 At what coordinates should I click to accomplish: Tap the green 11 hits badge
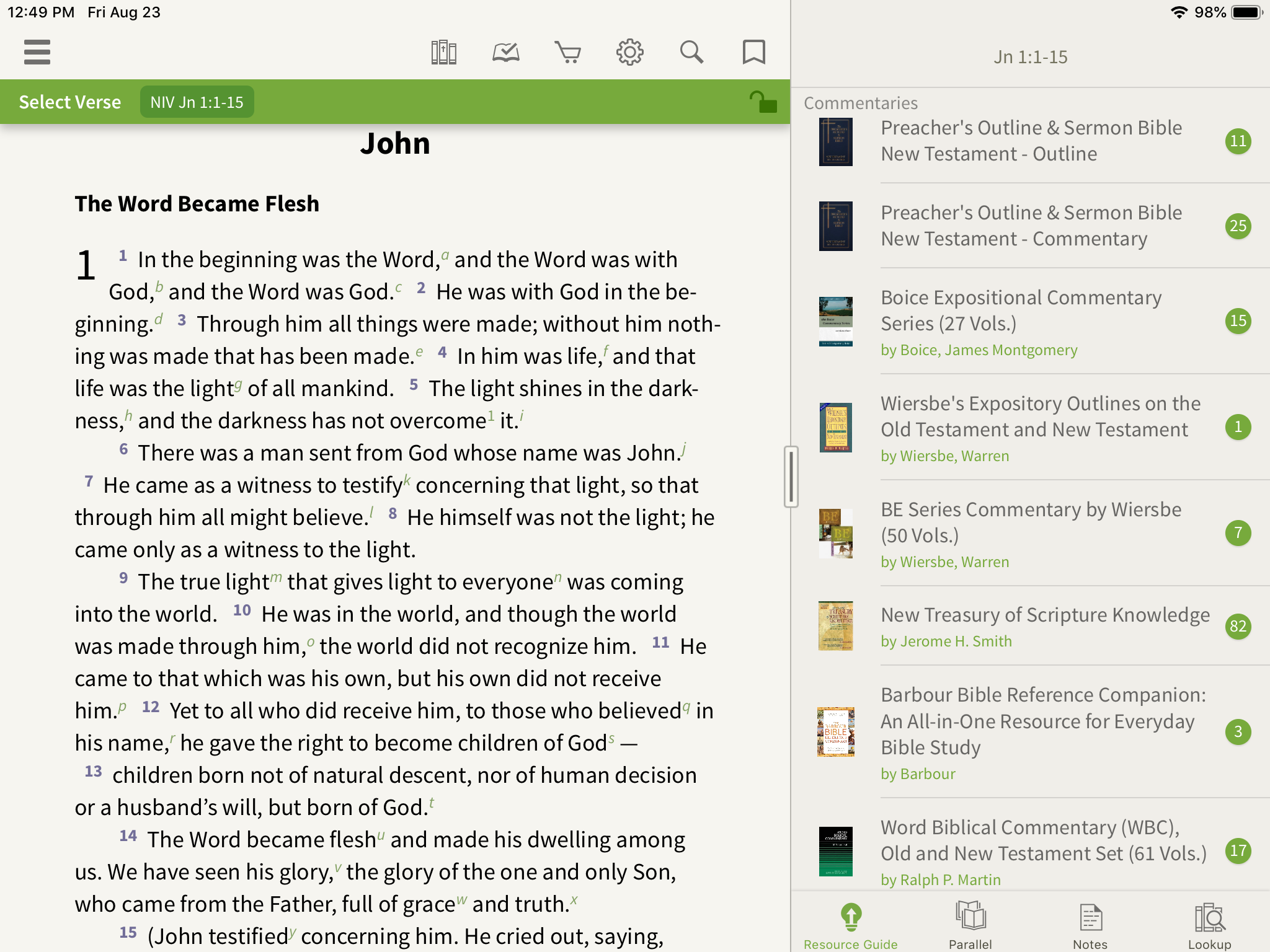tap(1238, 141)
